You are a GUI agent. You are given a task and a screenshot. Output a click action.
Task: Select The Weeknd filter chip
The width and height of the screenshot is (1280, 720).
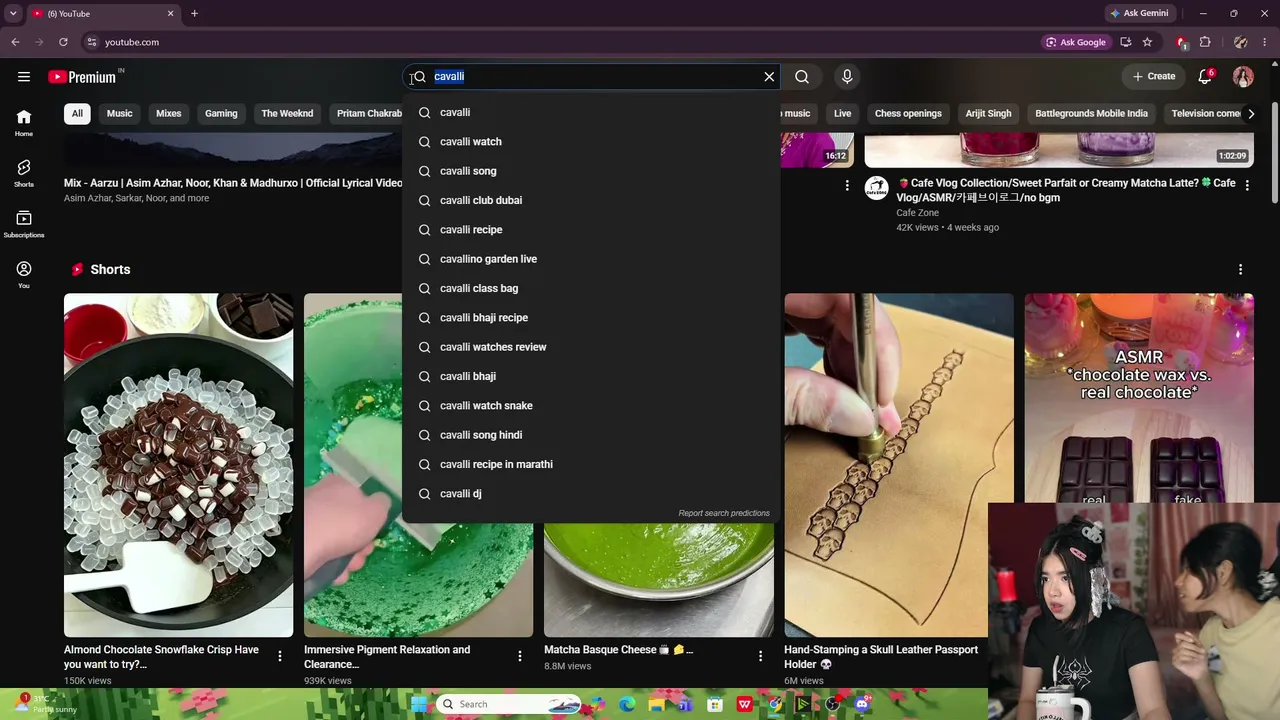coord(287,113)
